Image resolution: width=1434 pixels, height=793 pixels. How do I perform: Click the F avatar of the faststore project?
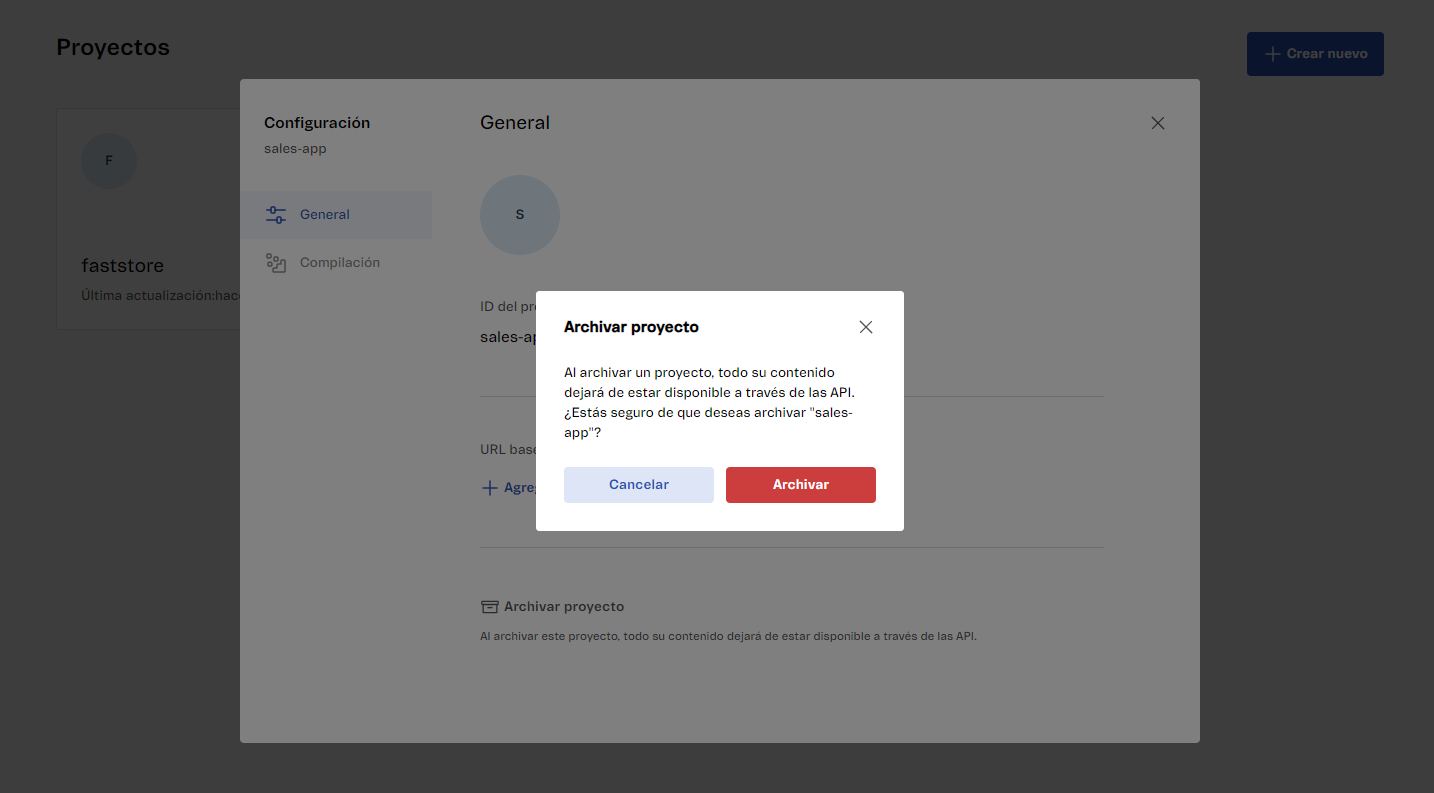(x=109, y=160)
